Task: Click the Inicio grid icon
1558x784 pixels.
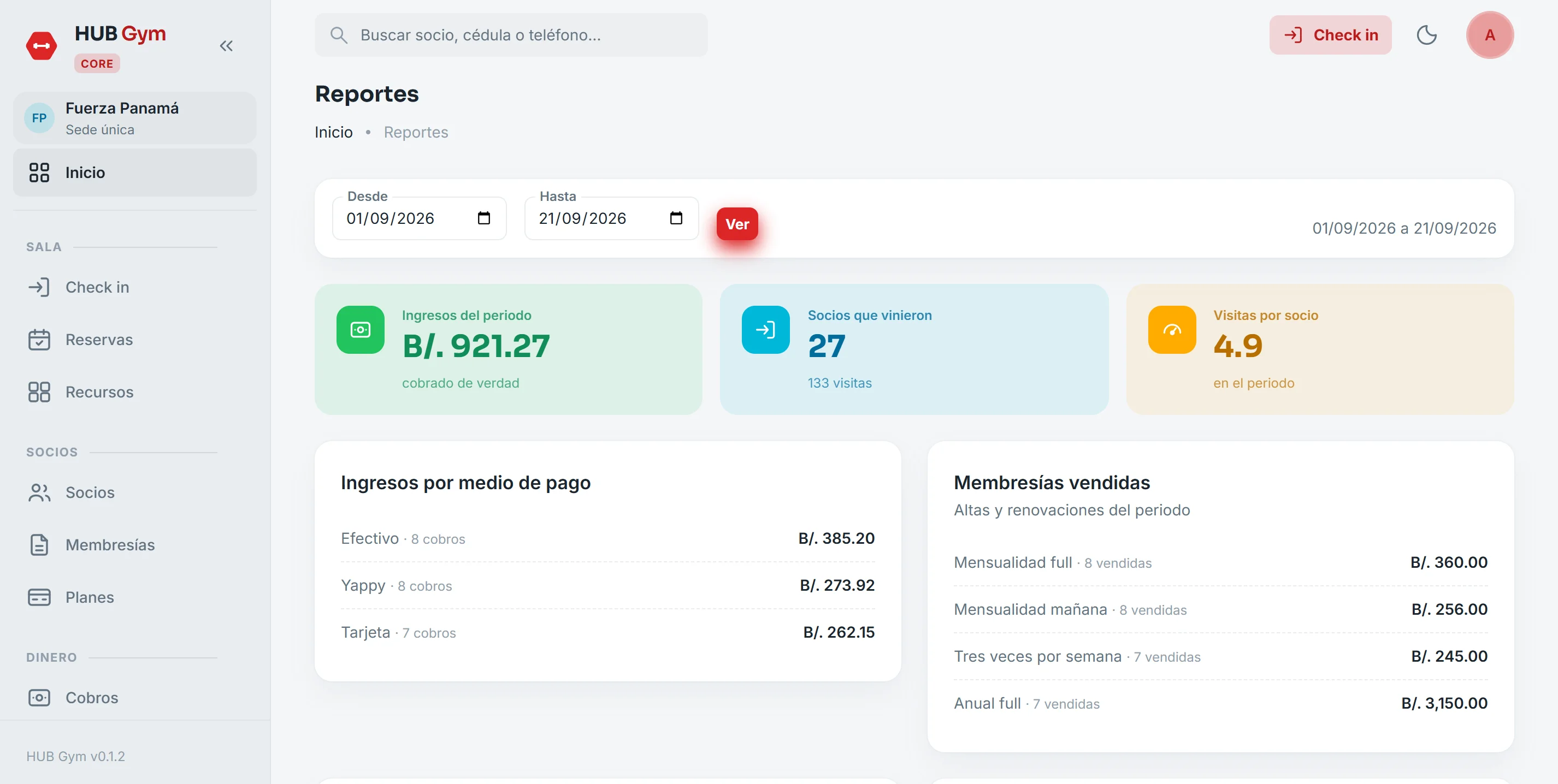Action: click(x=39, y=173)
